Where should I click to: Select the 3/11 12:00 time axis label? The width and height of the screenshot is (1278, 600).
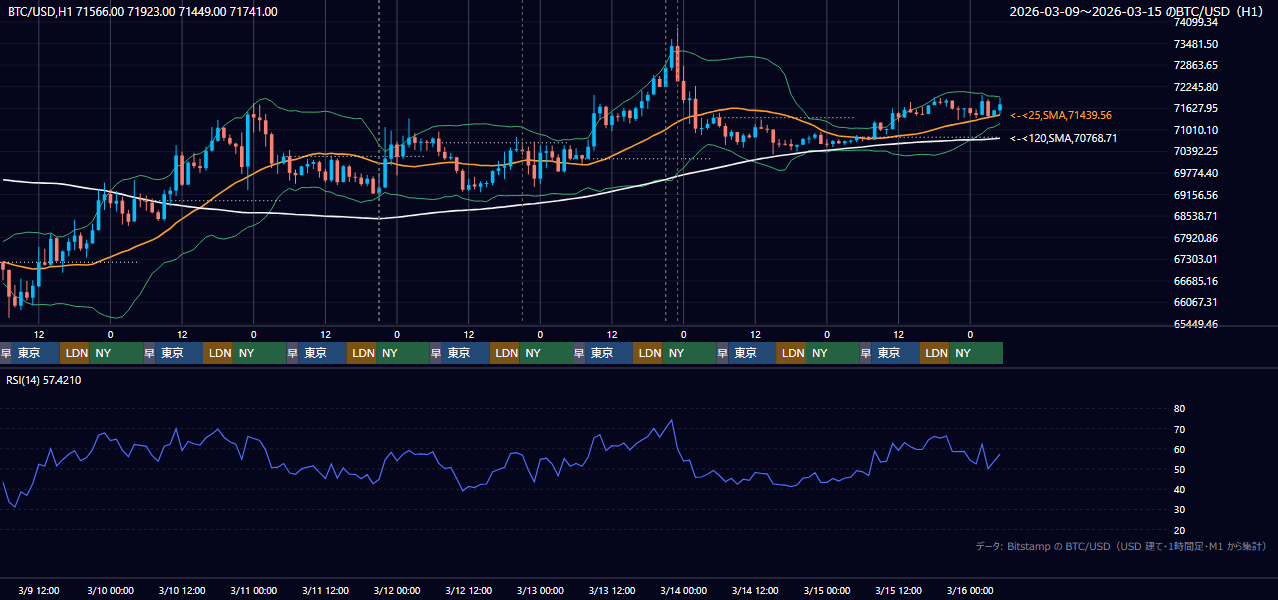point(325,590)
